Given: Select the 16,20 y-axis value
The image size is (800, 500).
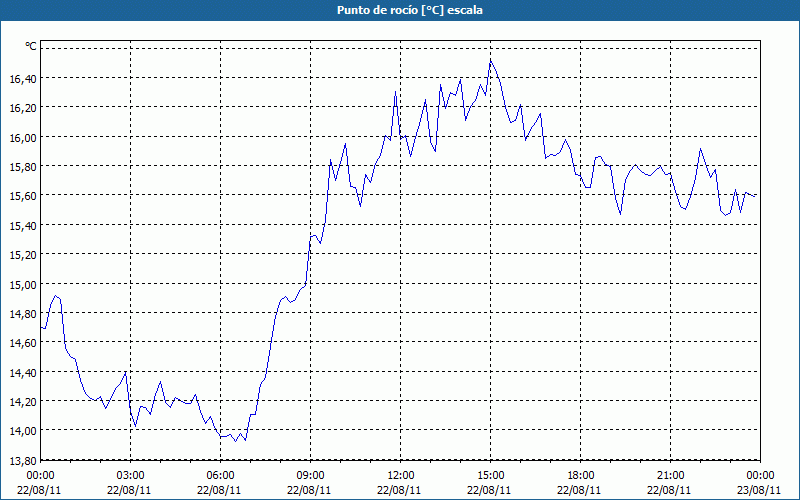Looking at the screenshot, I should [23, 108].
